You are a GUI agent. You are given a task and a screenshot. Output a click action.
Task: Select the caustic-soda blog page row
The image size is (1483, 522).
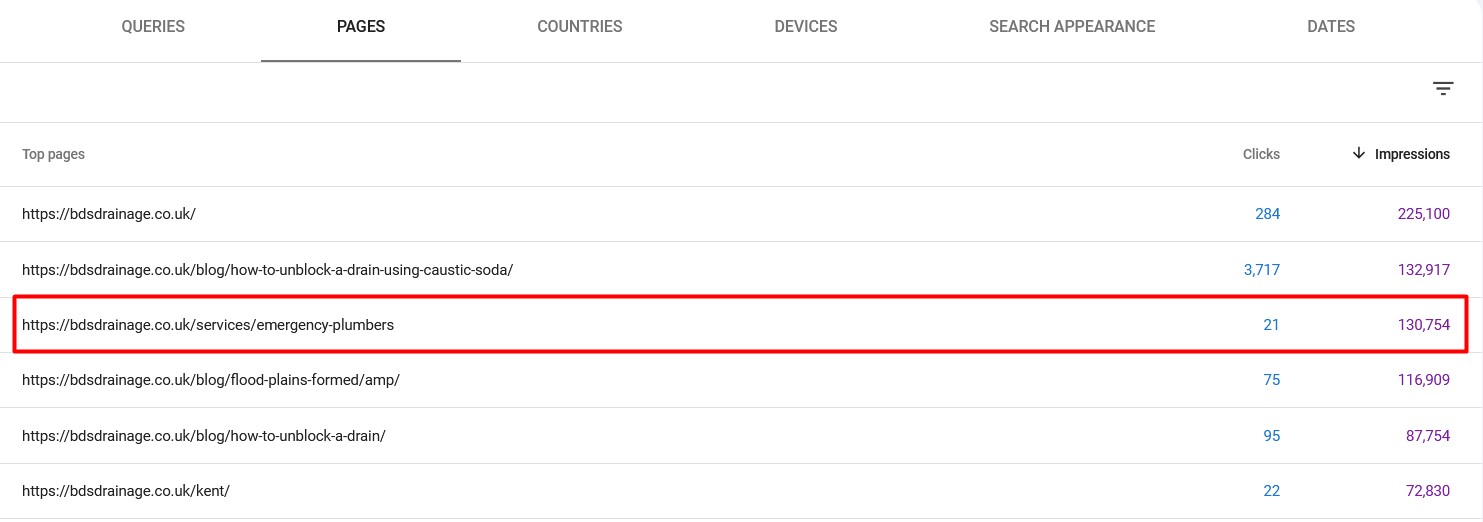click(x=741, y=269)
